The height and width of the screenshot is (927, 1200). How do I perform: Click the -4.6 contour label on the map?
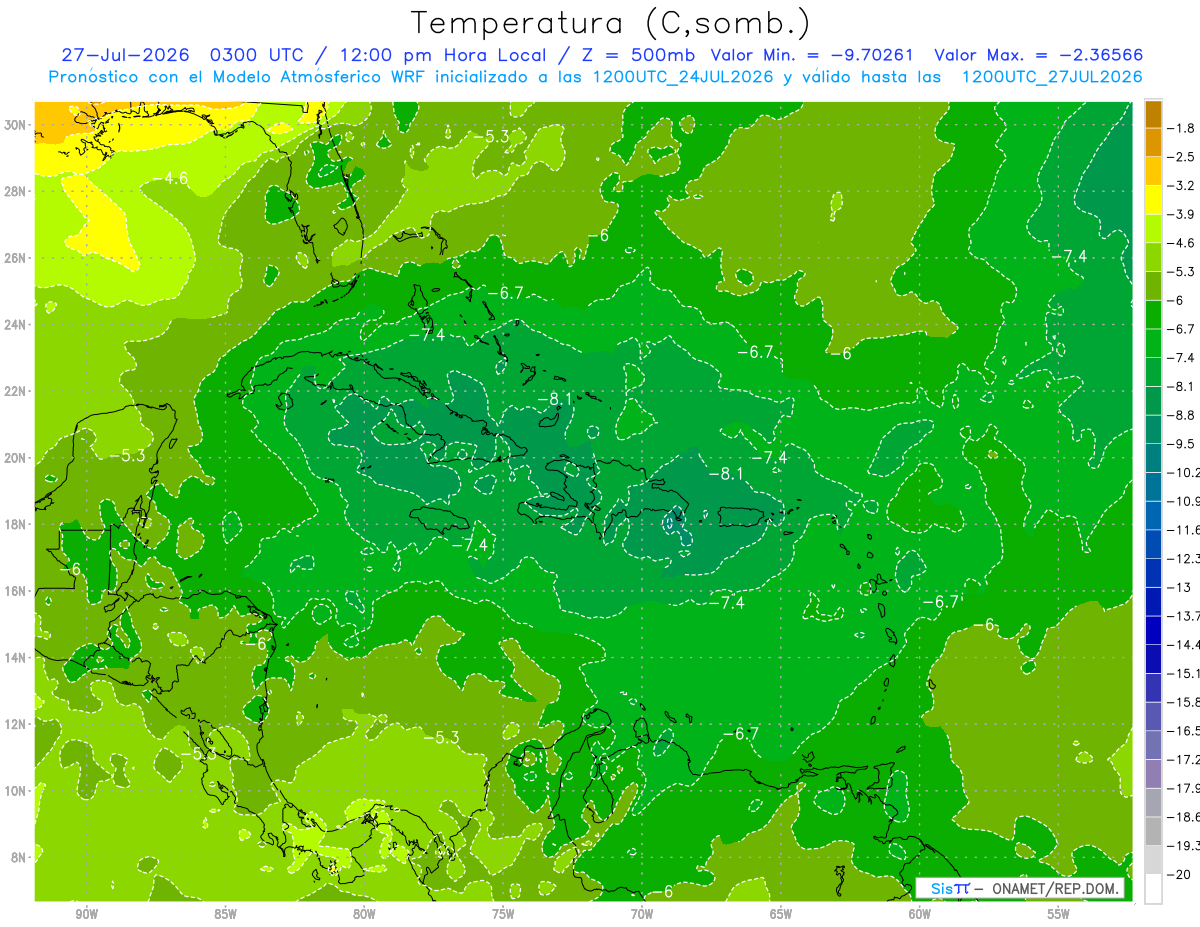pos(170,178)
